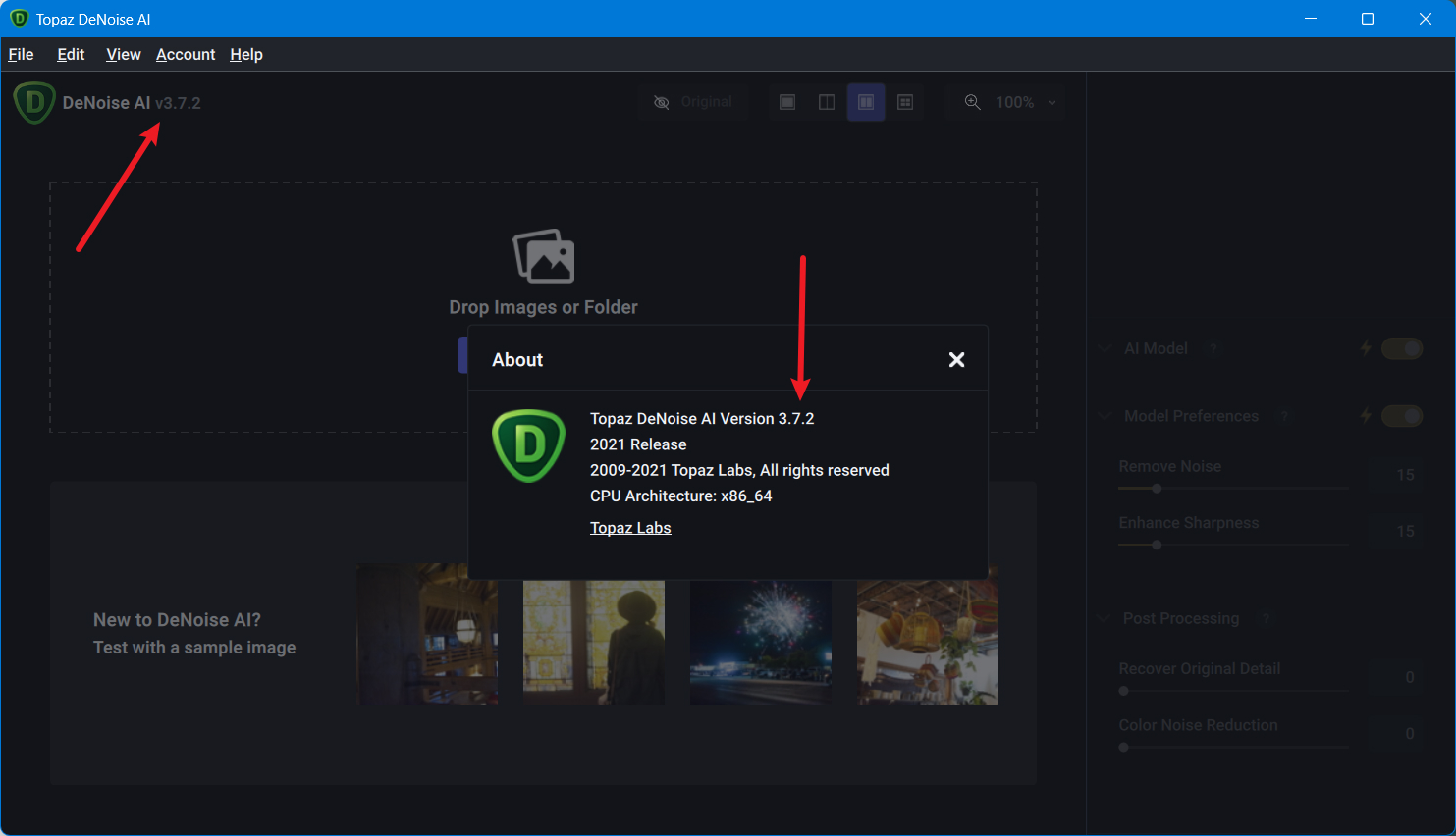The image size is (1456, 836).
Task: Open the Topaz Labs link
Action: click(630, 528)
